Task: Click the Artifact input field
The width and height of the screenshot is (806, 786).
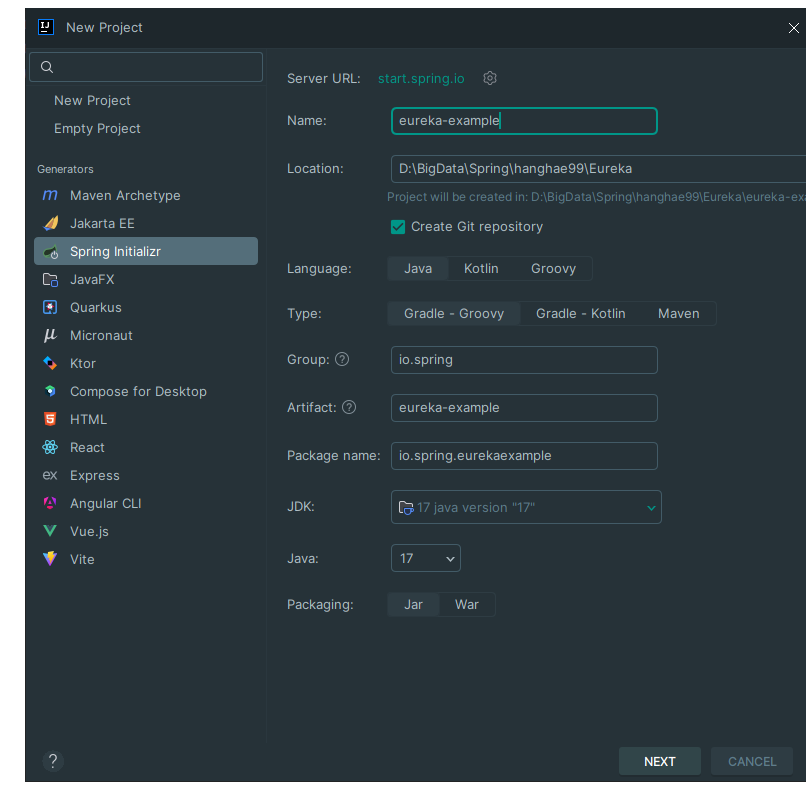Action: pyautogui.click(x=524, y=408)
